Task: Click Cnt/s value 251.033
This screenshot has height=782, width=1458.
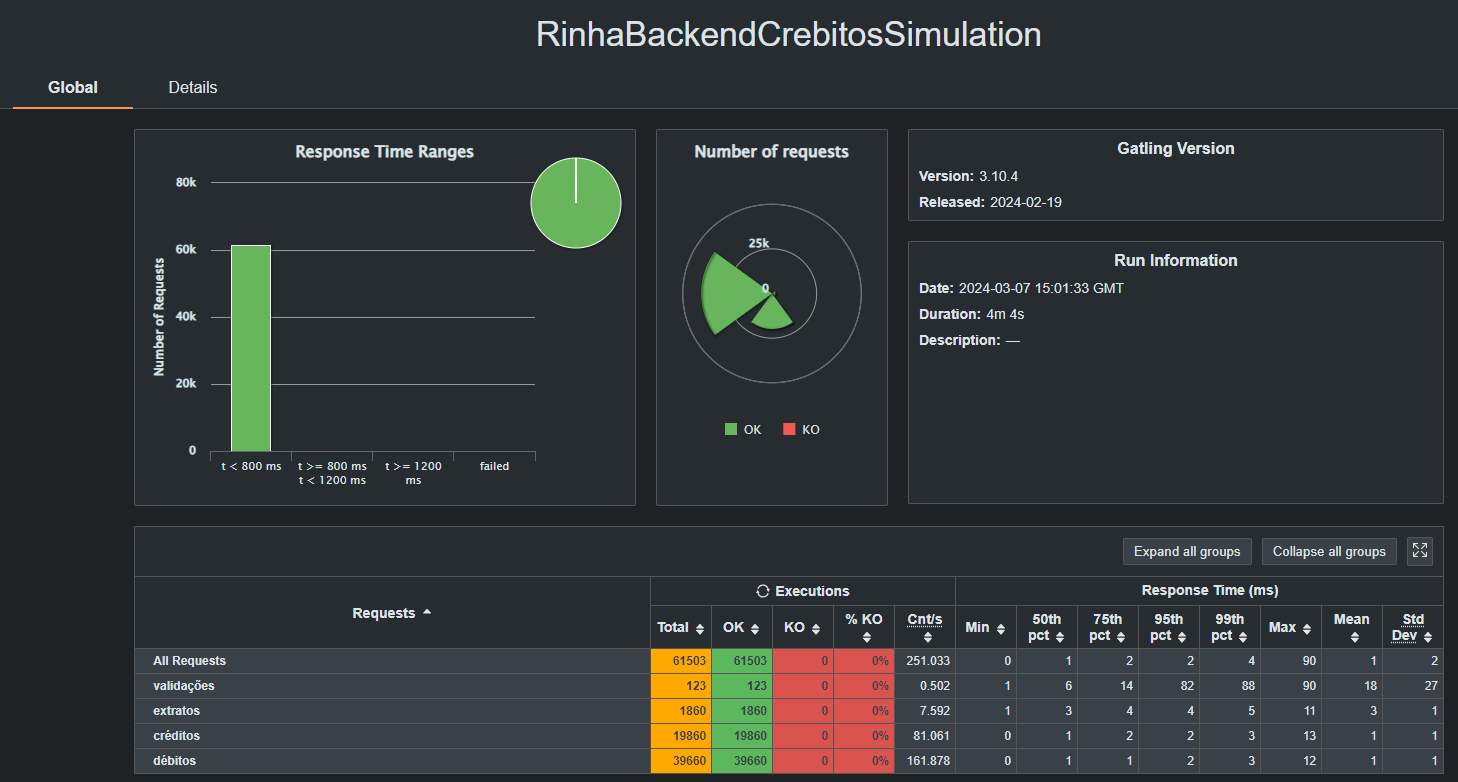Action: pos(928,661)
